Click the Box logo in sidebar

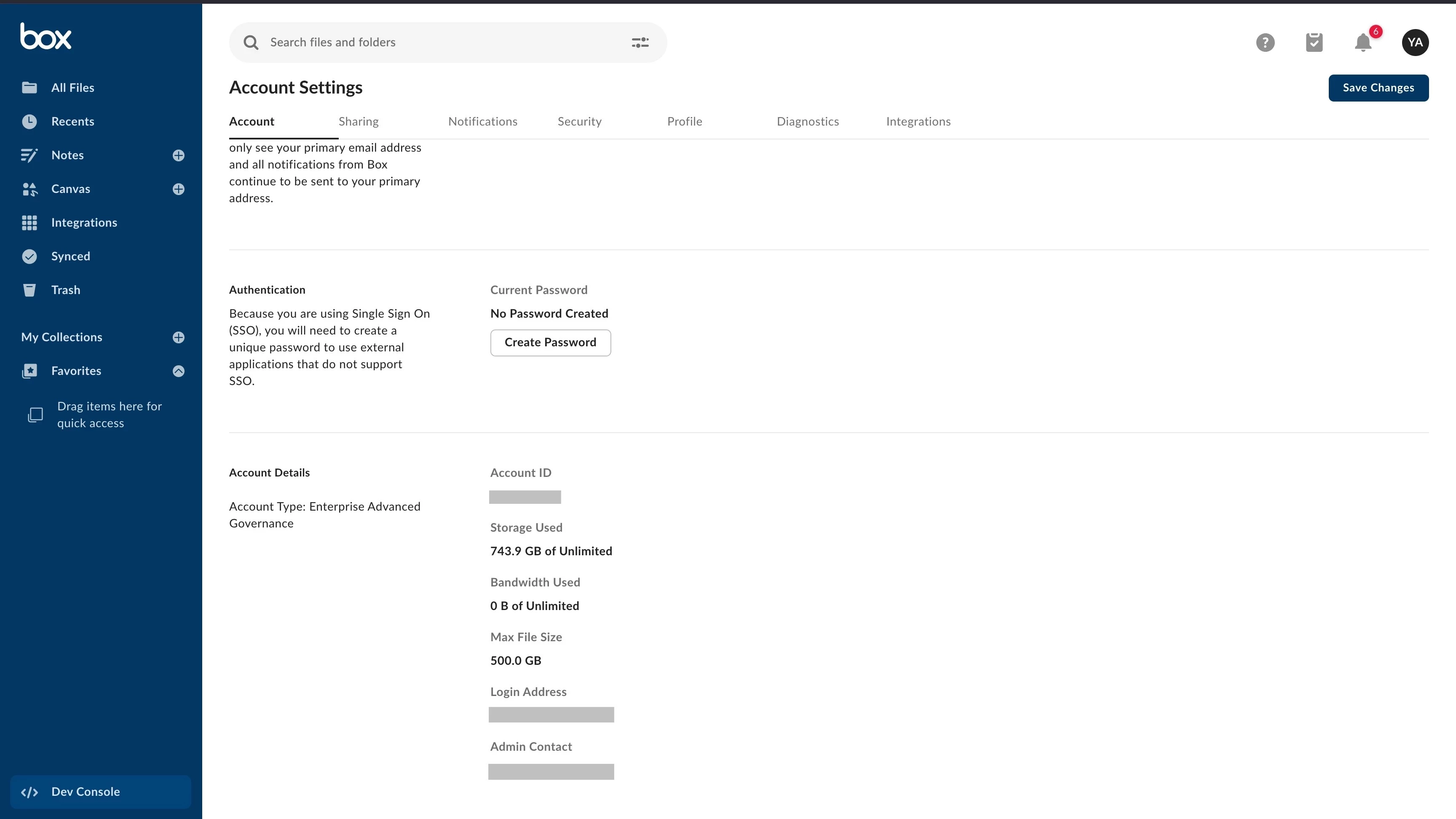point(46,37)
